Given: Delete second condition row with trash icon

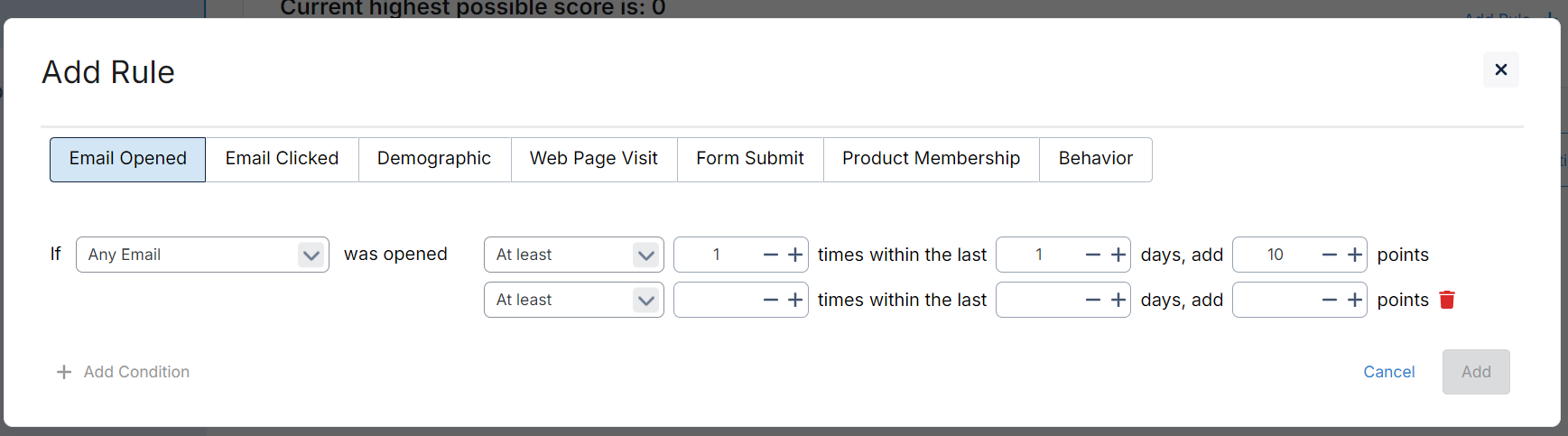Looking at the screenshot, I should point(1447,300).
